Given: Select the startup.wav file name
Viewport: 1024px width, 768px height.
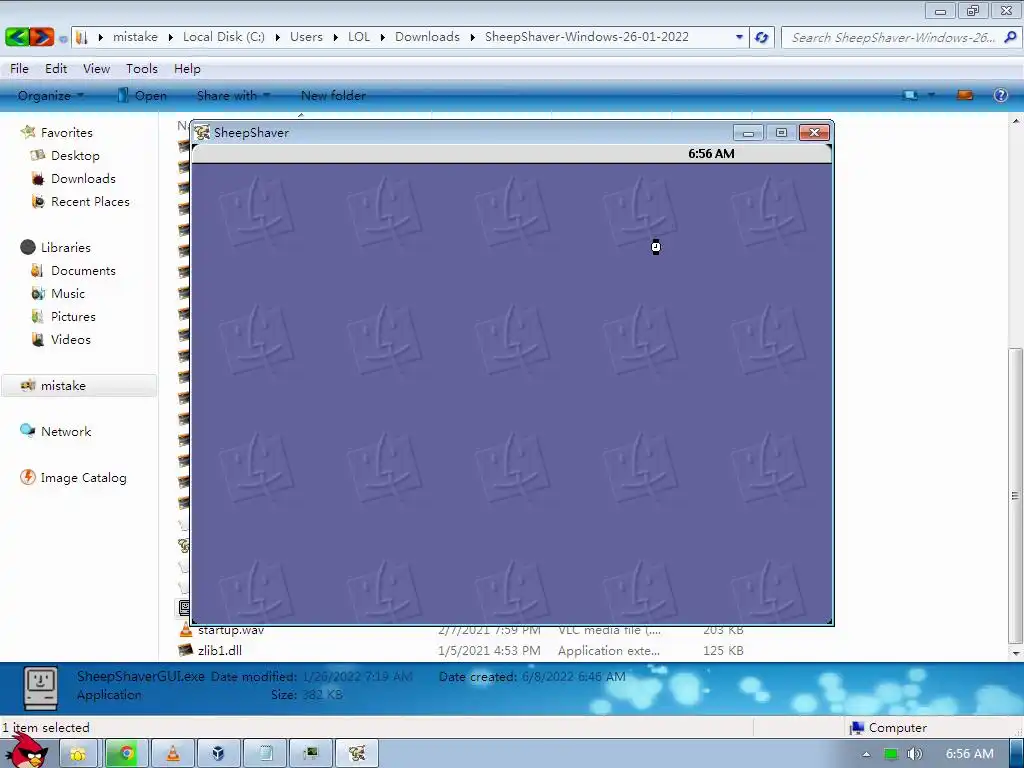Looking at the screenshot, I should pyautogui.click(x=231, y=630).
